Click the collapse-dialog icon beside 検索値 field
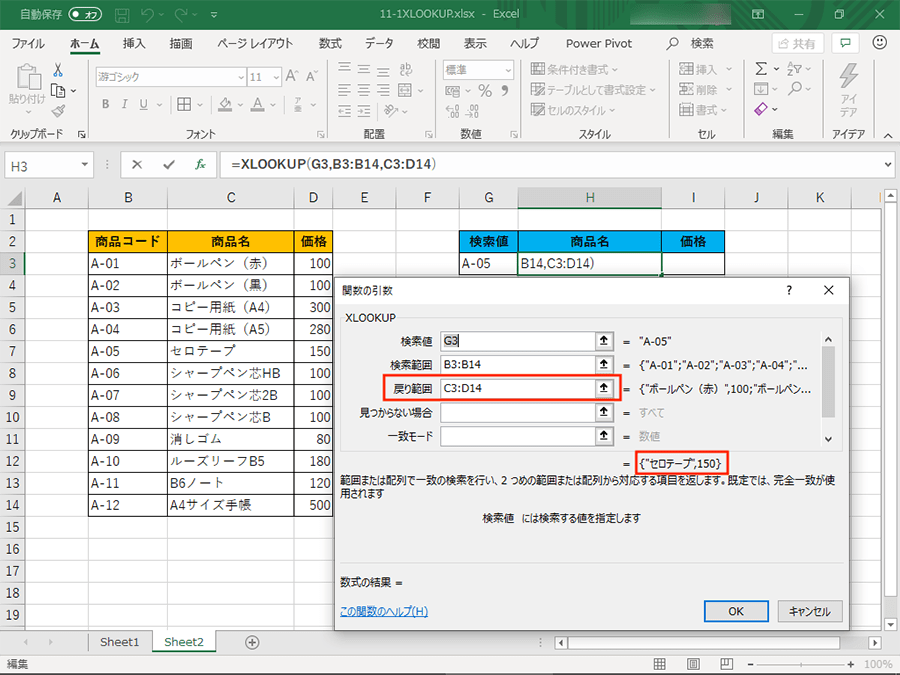Screen dimensions: 900x675 [x=603, y=341]
